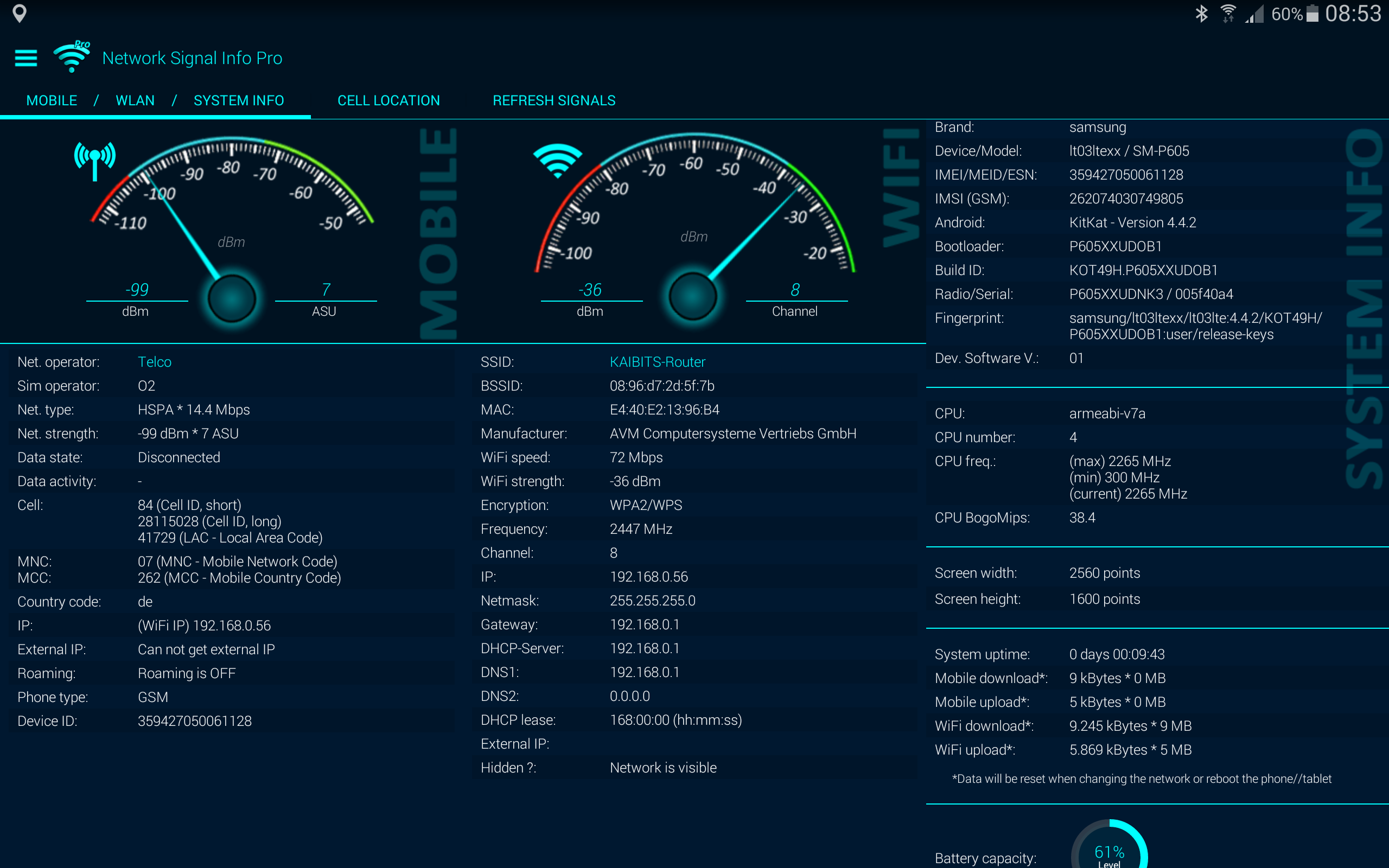
Task: Open the CELL LOCATION tab
Action: [x=388, y=100]
